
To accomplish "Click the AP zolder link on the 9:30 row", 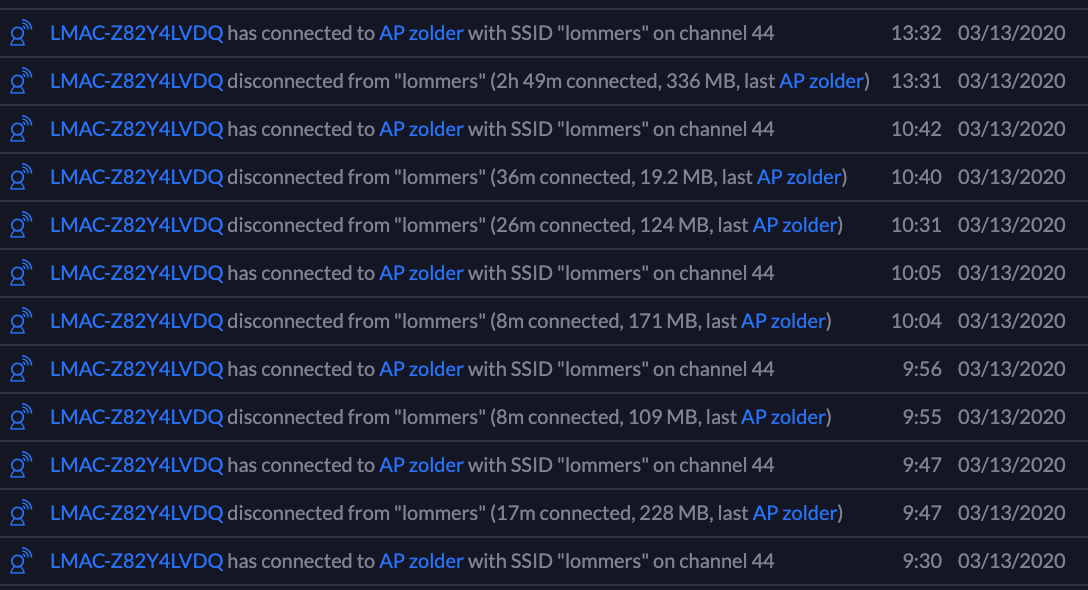I will click(x=421, y=561).
